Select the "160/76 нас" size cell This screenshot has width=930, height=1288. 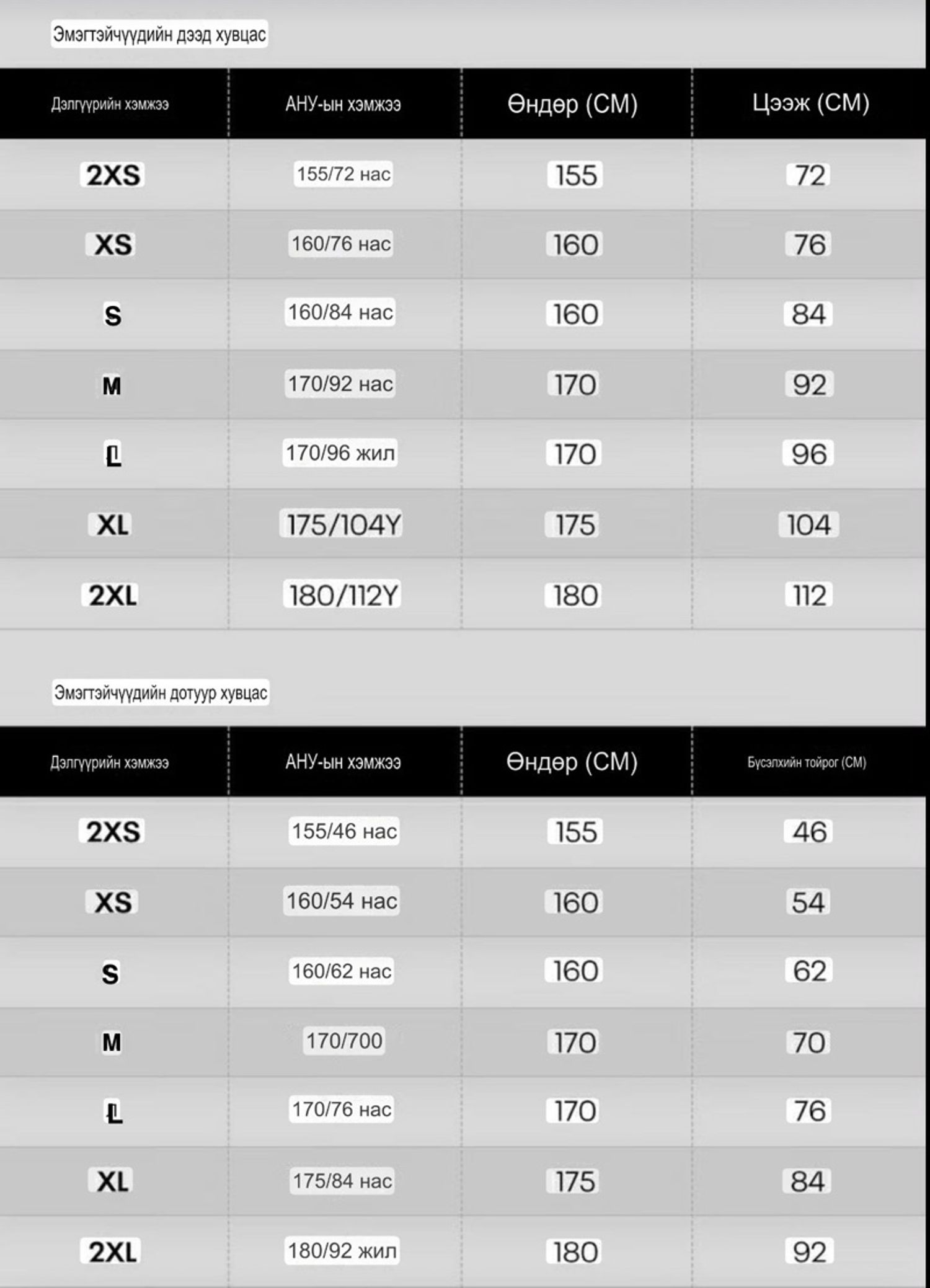coord(341,244)
